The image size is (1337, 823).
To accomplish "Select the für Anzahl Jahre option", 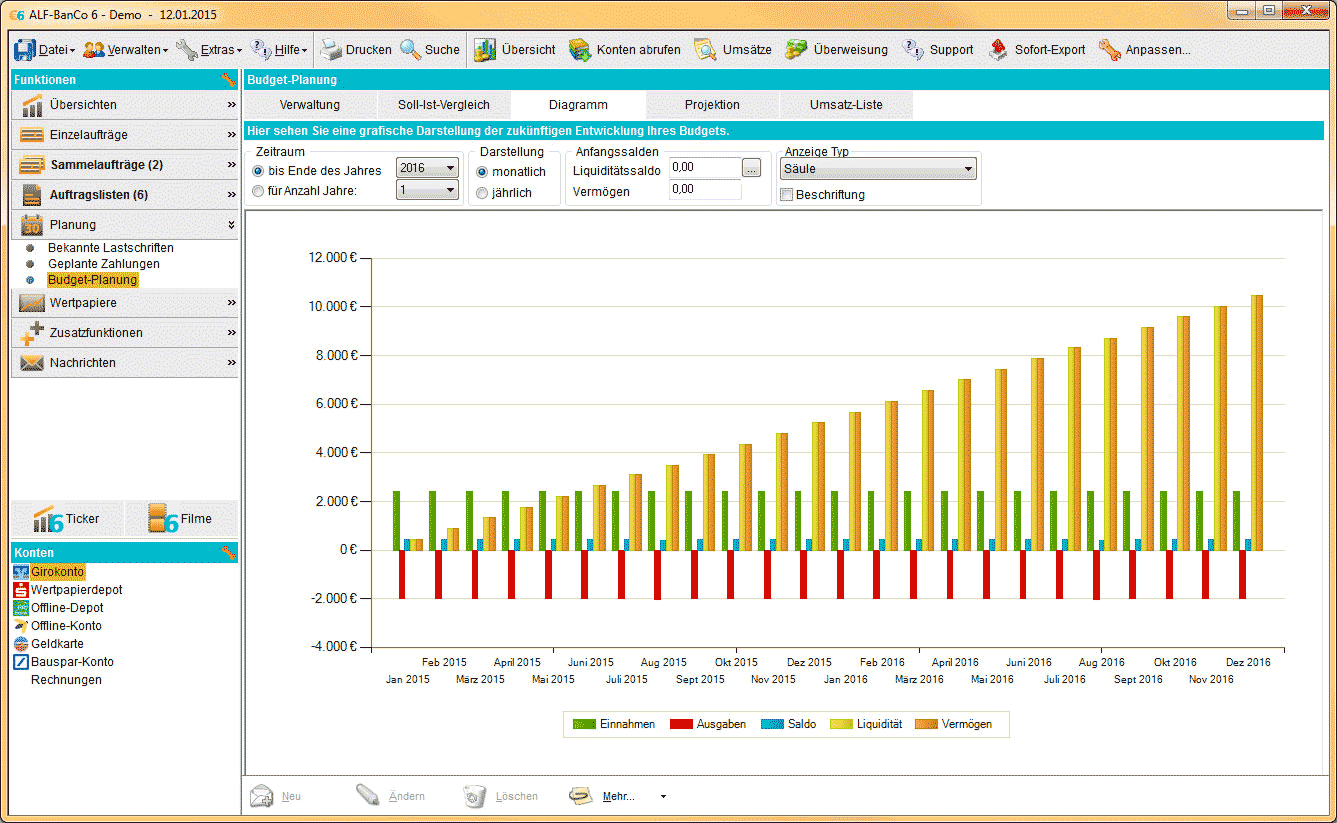I will (258, 190).
